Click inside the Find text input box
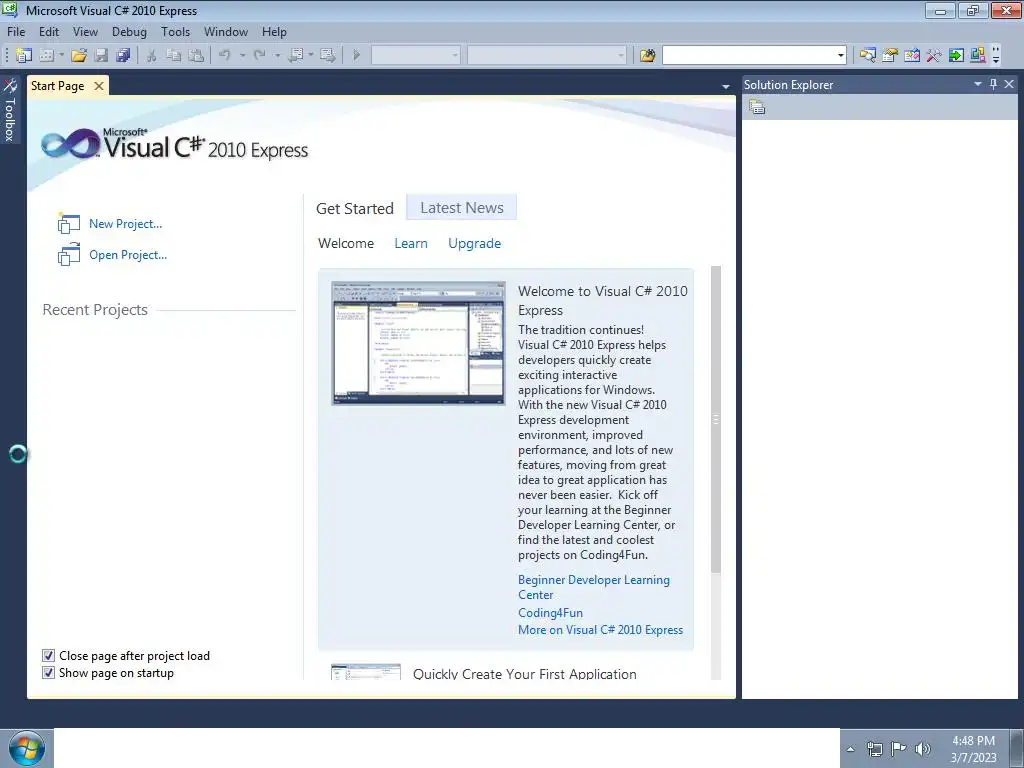This screenshot has width=1024, height=768. (x=748, y=56)
